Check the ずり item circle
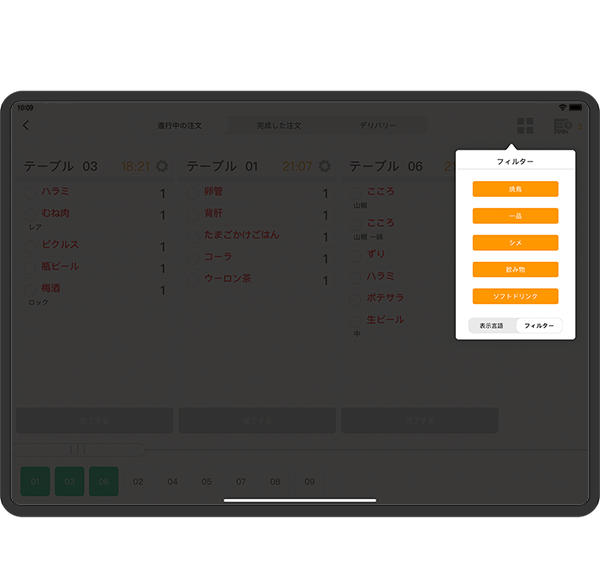Viewport: 600px width, 569px height. 355,256
